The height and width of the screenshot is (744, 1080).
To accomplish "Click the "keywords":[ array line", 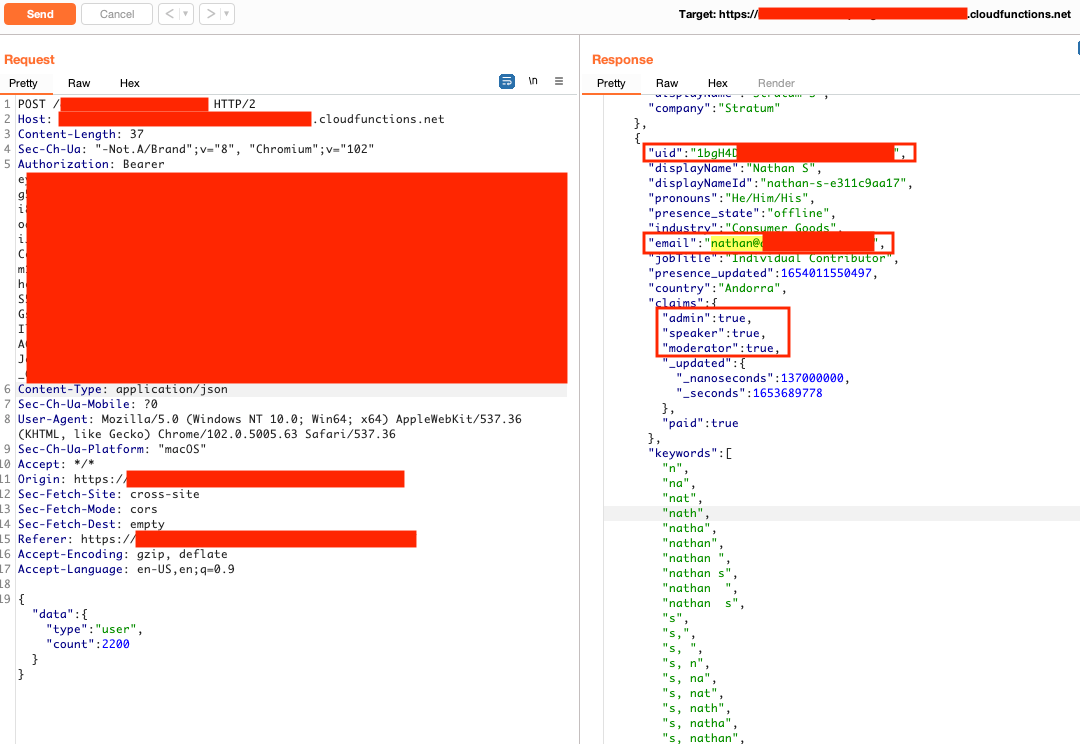I will click(x=689, y=453).
